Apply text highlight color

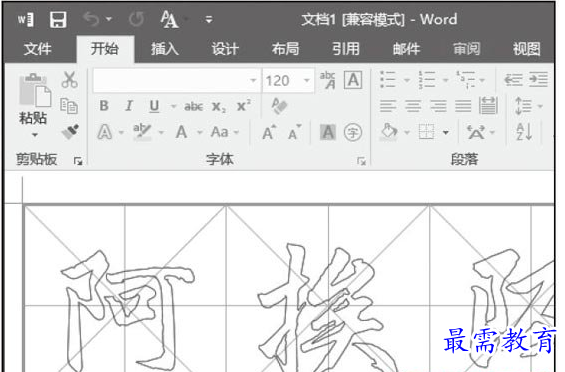[x=142, y=132]
